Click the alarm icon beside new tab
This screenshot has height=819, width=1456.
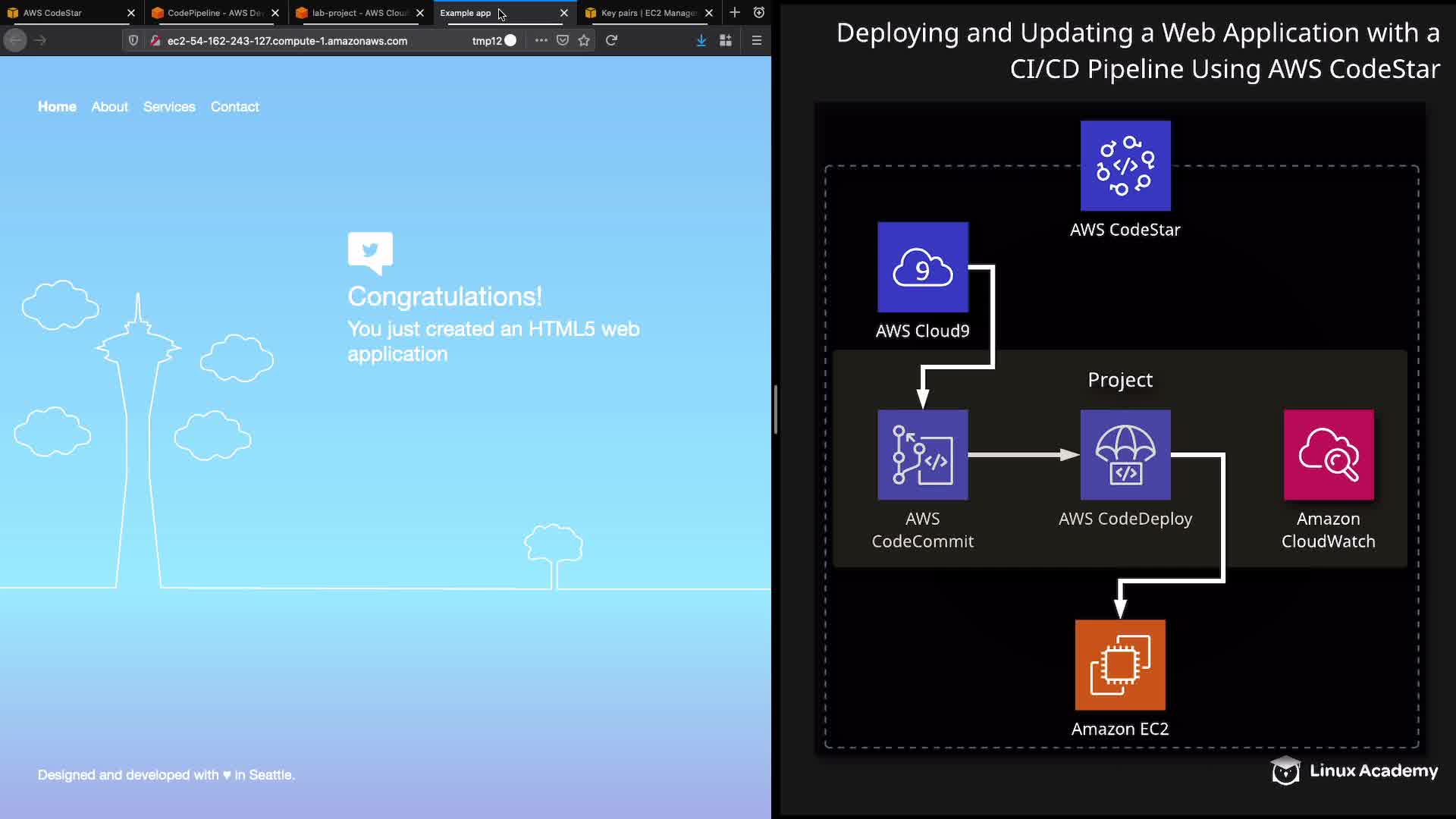click(759, 12)
